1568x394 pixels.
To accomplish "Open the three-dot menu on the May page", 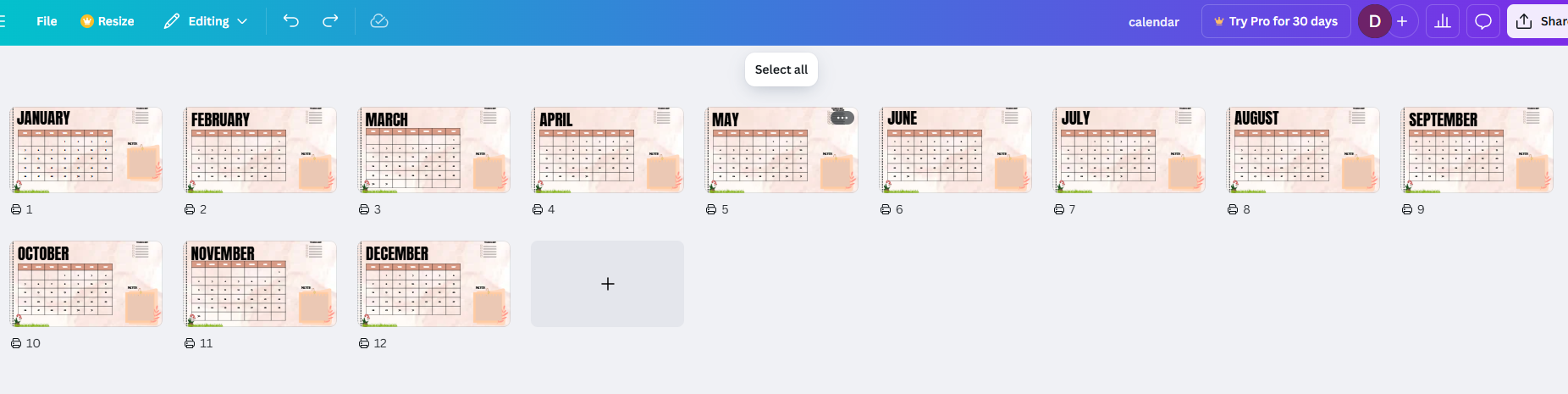I will click(842, 118).
